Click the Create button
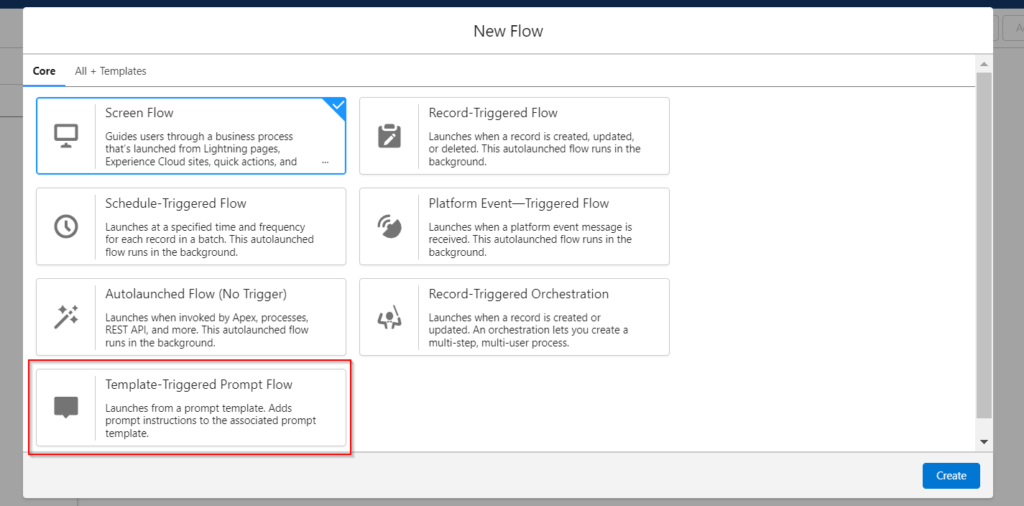 coord(951,475)
